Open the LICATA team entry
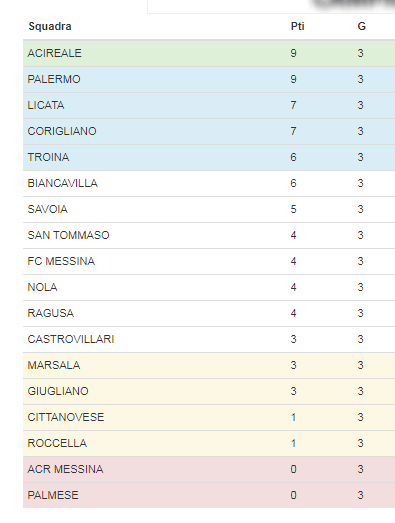The width and height of the screenshot is (395, 523). click(46, 105)
